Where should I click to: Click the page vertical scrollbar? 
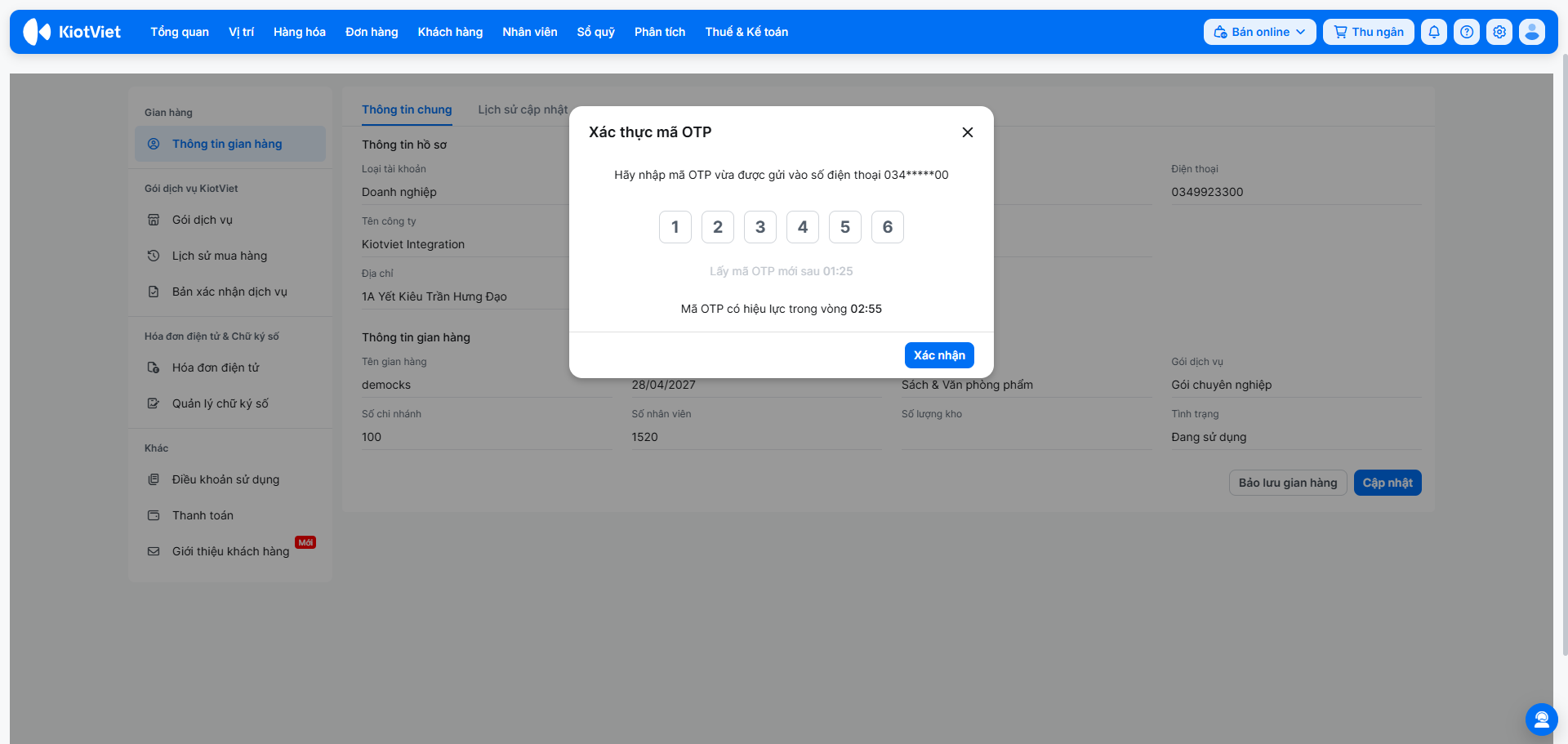(1563, 355)
